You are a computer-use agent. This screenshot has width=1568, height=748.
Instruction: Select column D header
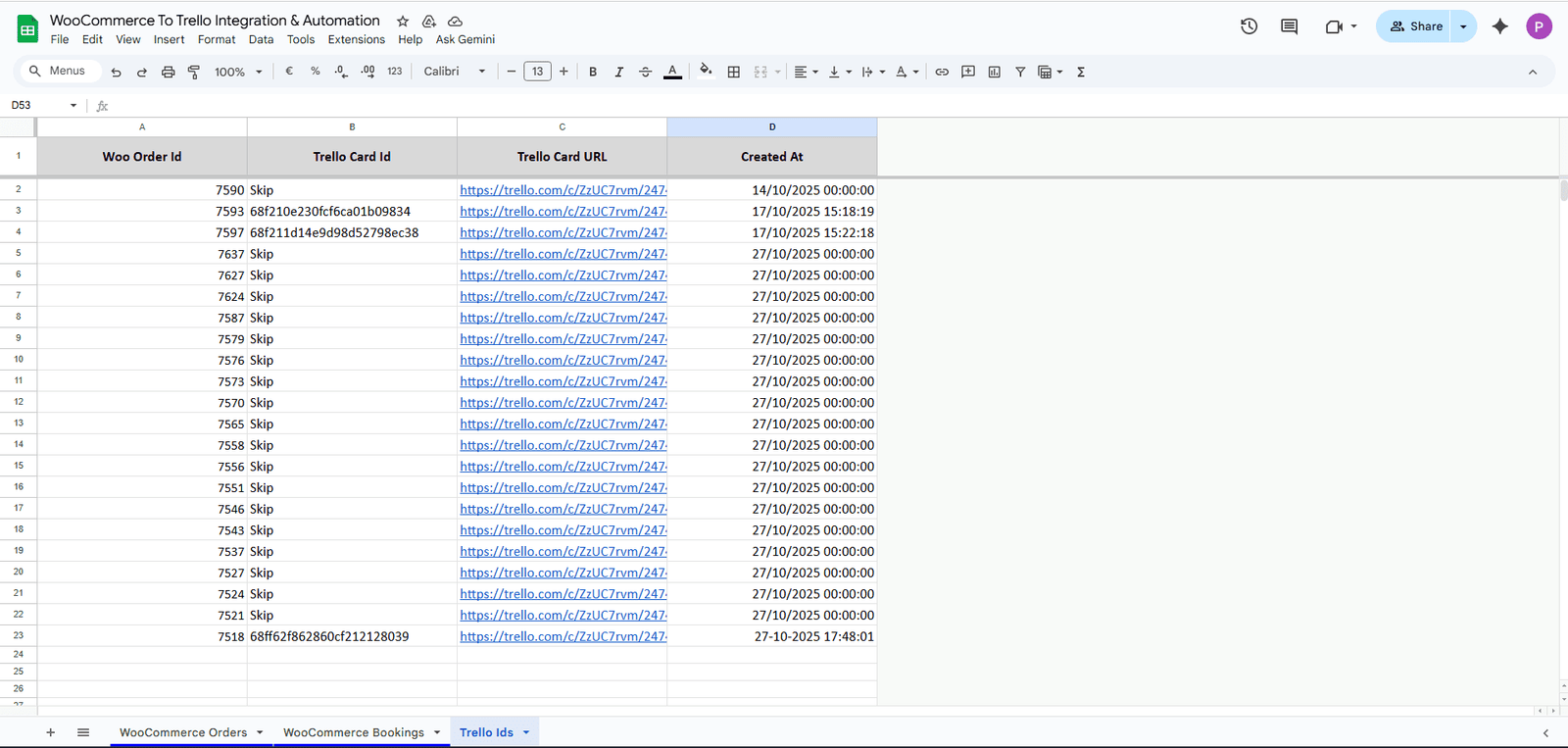(x=772, y=127)
